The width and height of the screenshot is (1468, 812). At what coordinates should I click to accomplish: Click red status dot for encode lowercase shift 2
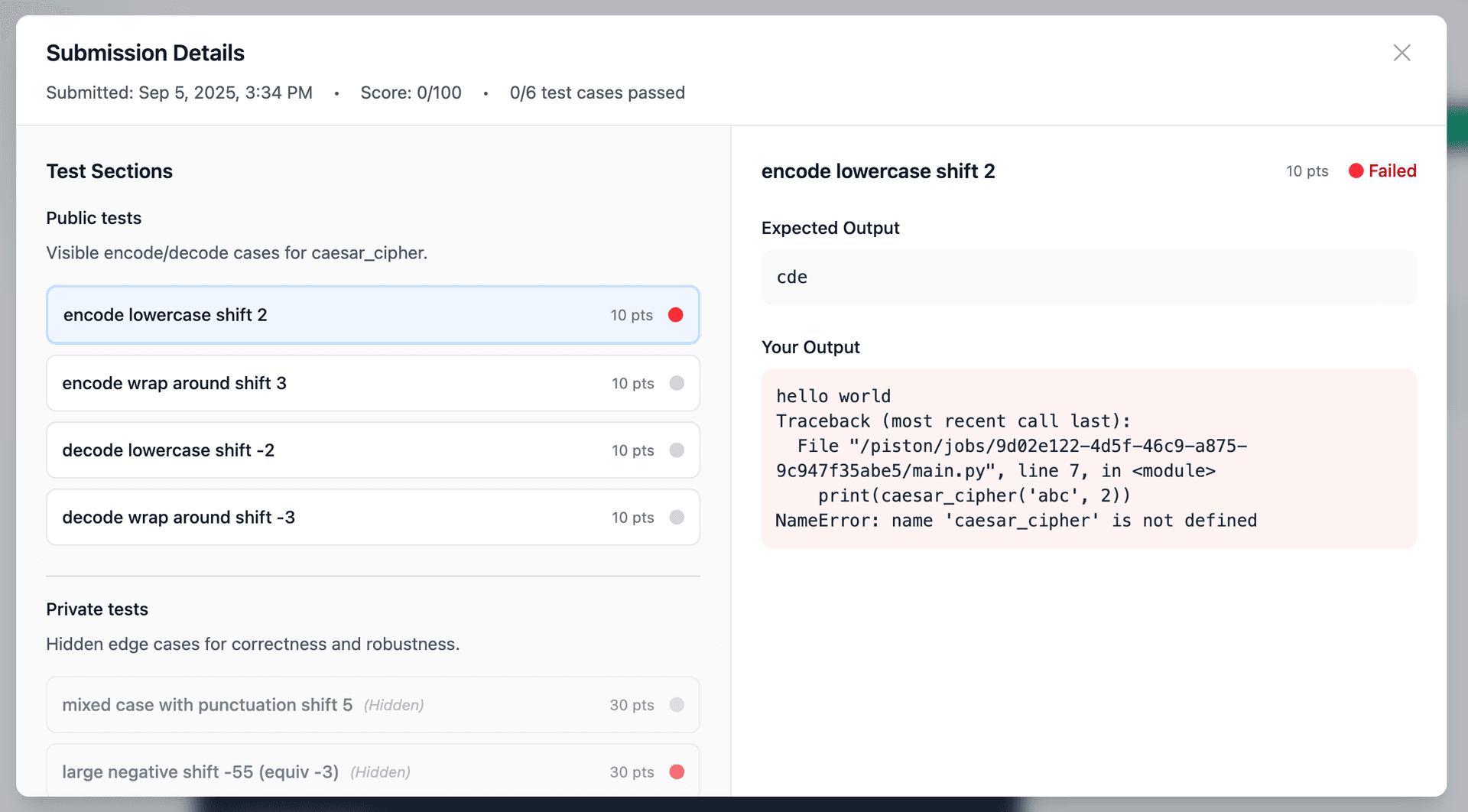pyautogui.click(x=675, y=315)
